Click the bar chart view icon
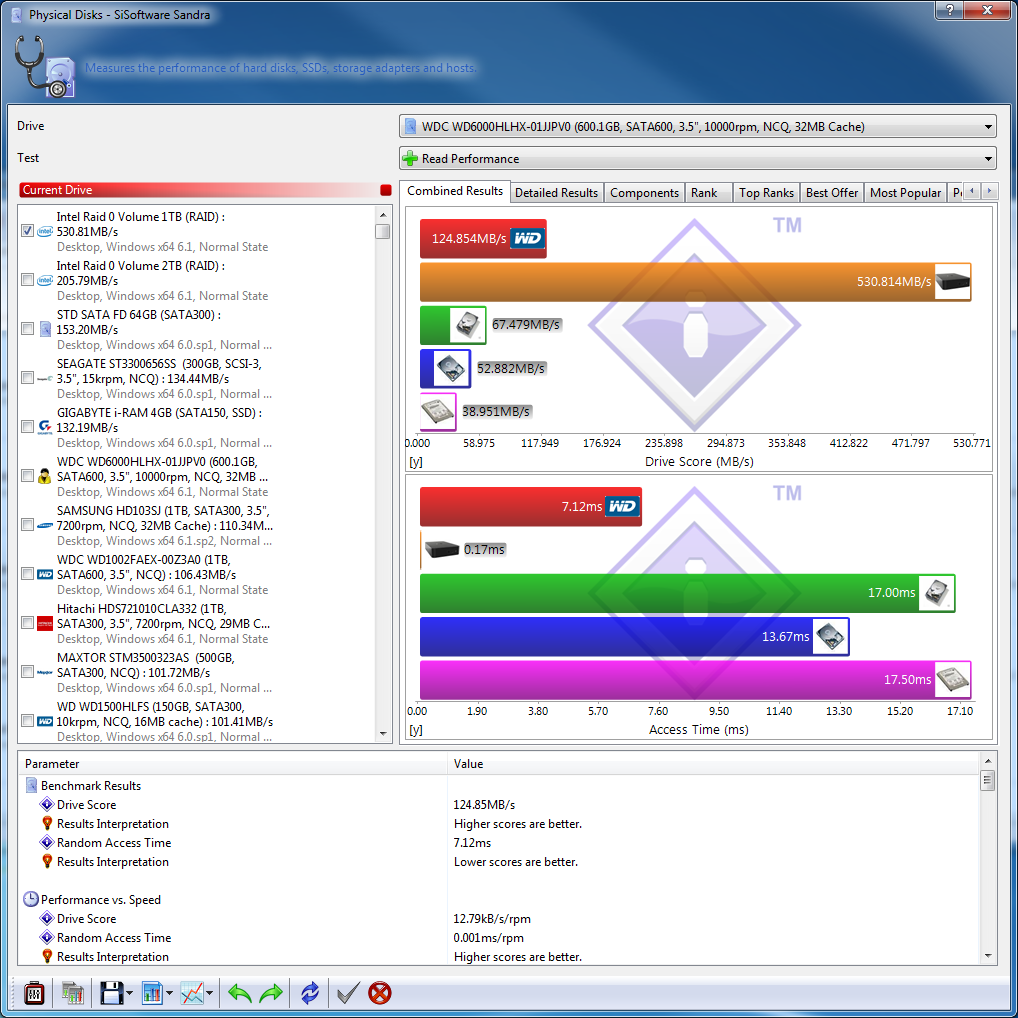The height and width of the screenshot is (1018, 1018). 152,993
